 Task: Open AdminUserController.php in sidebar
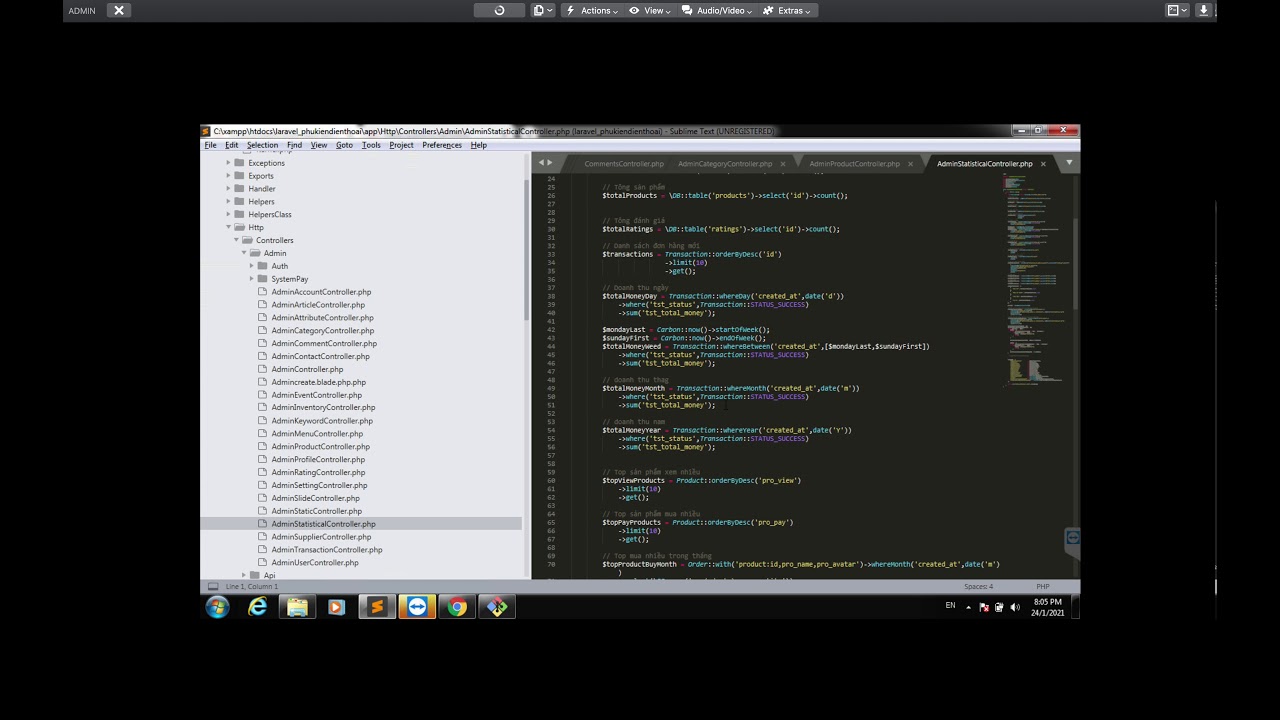[315, 563]
